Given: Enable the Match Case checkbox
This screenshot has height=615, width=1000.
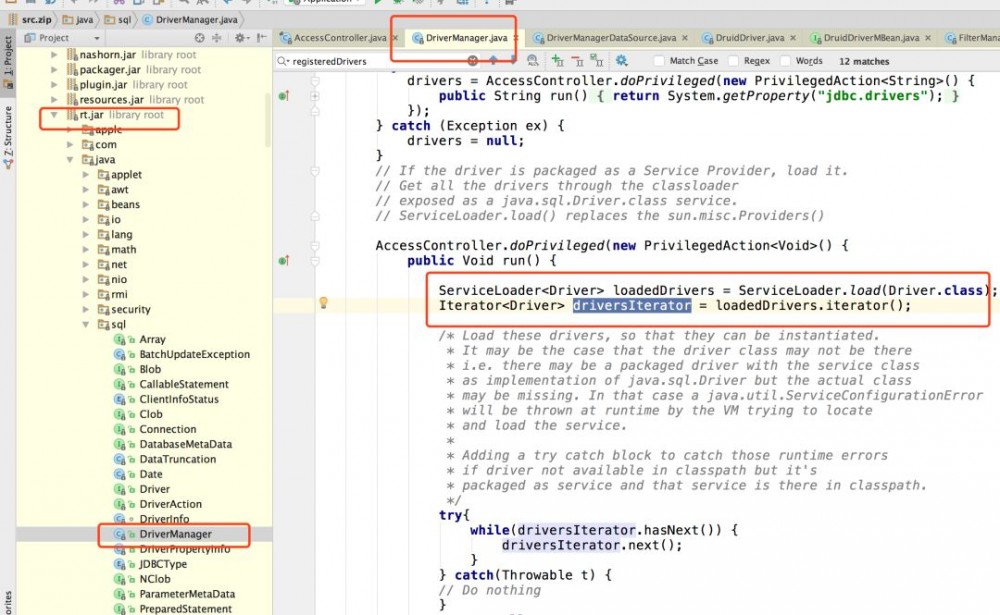Looking at the screenshot, I should [x=661, y=60].
